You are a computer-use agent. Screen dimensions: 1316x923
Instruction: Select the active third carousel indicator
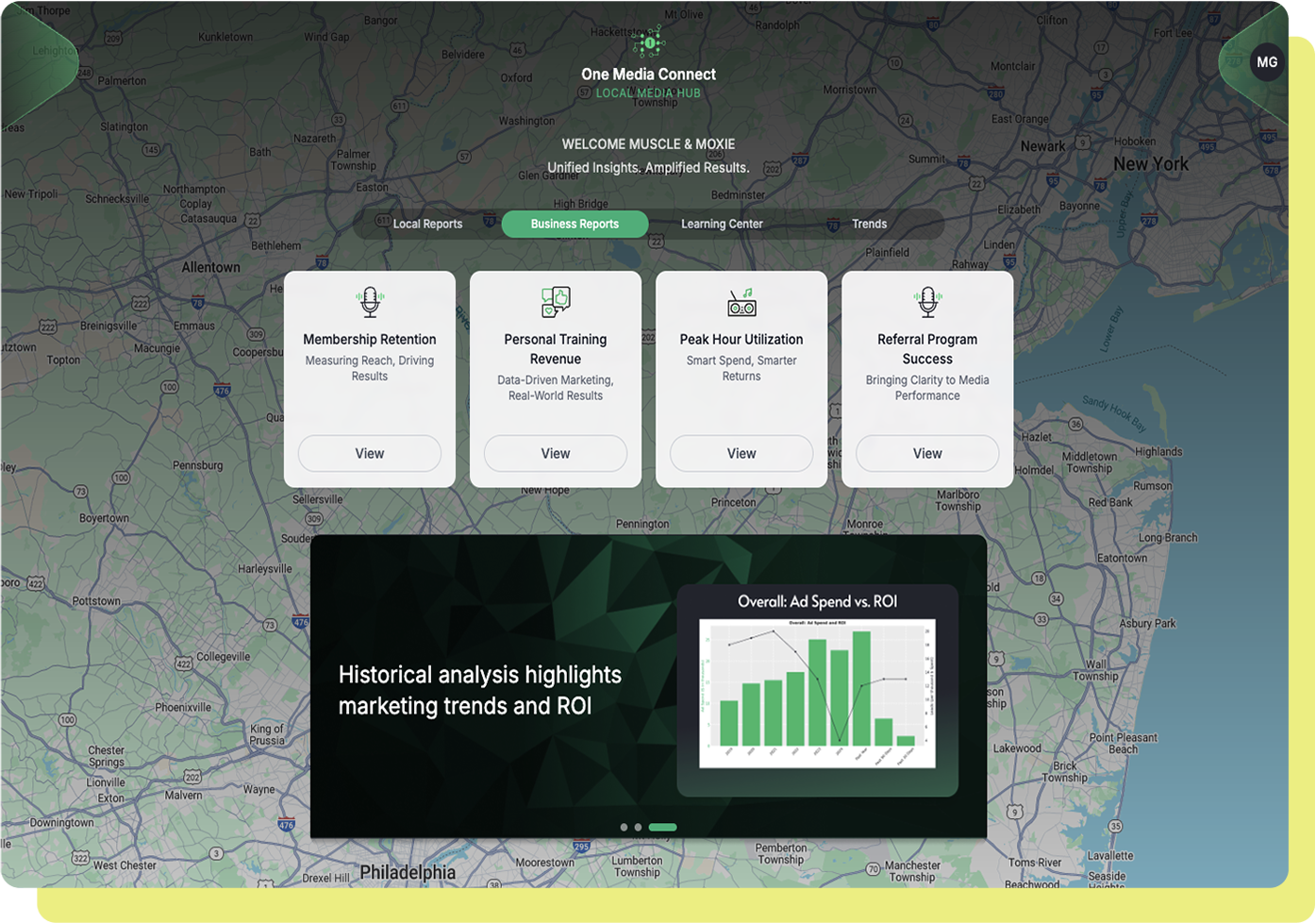[663, 827]
